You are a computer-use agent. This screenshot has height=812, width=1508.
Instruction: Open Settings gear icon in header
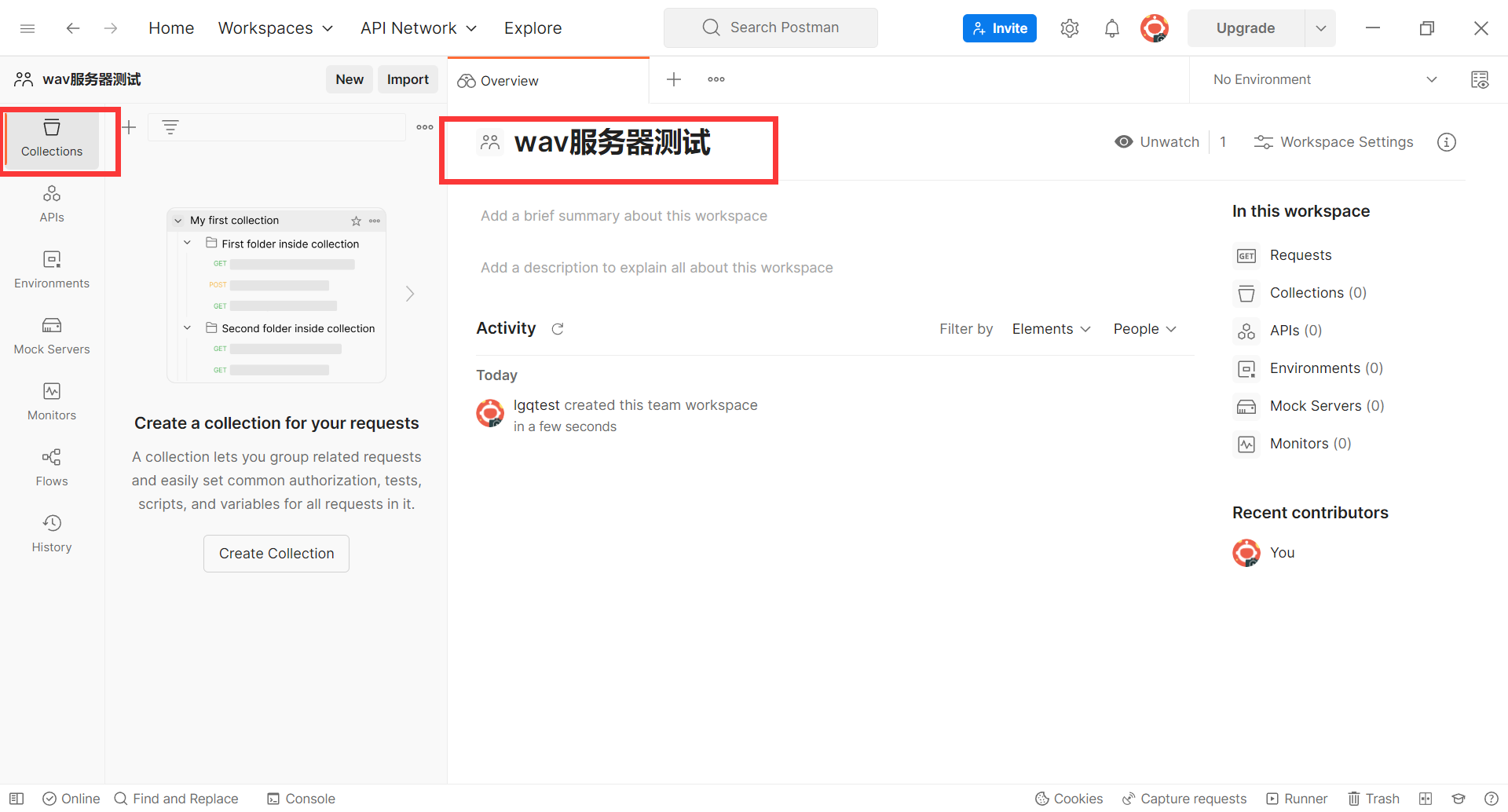click(1069, 28)
